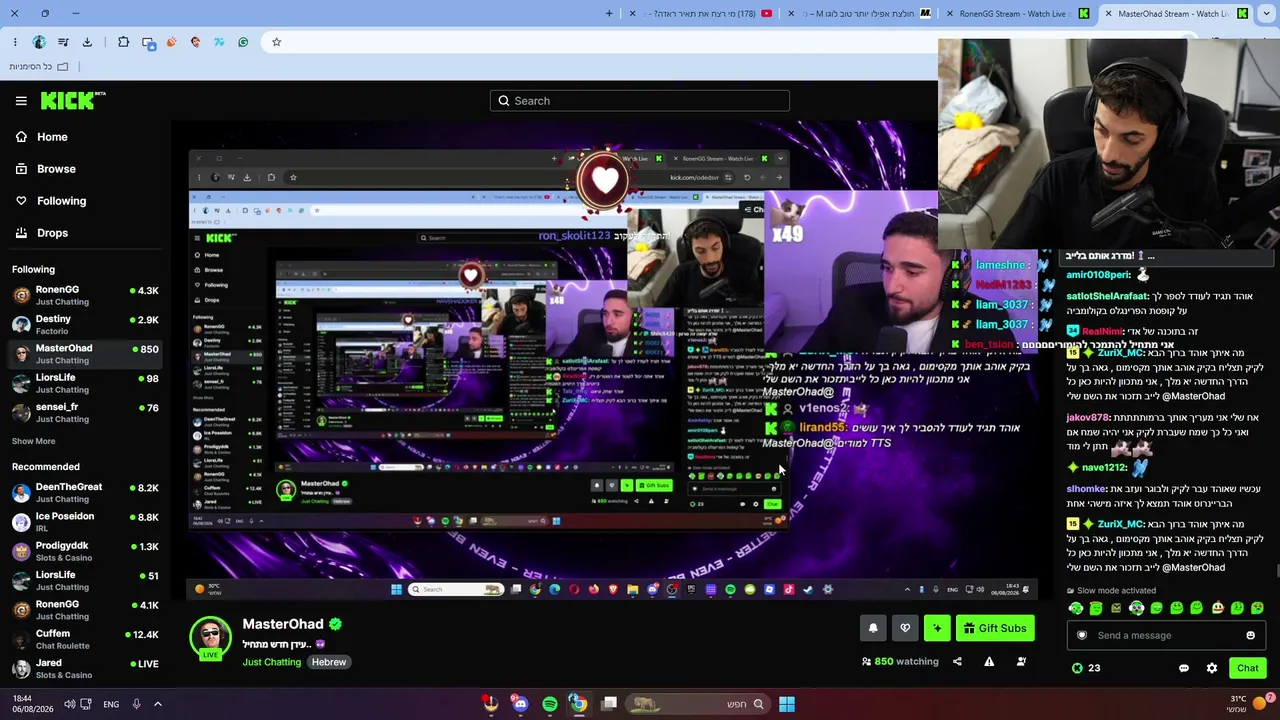The image size is (1280, 720).
Task: Click the Hebrew language tag
Action: click(328, 662)
